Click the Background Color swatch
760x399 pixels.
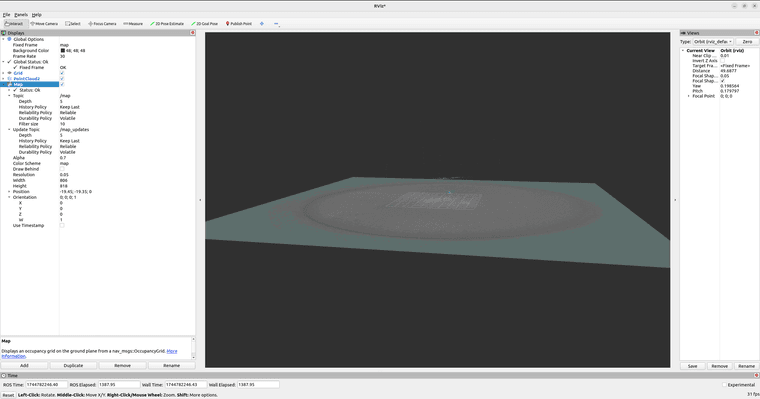[x=63, y=50]
